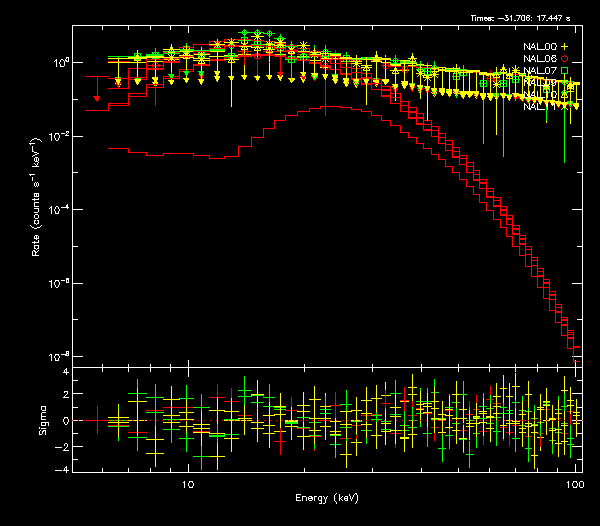This screenshot has width=600, height=526.
Task: Click the green square marker for NAI_07
Action: point(564,71)
